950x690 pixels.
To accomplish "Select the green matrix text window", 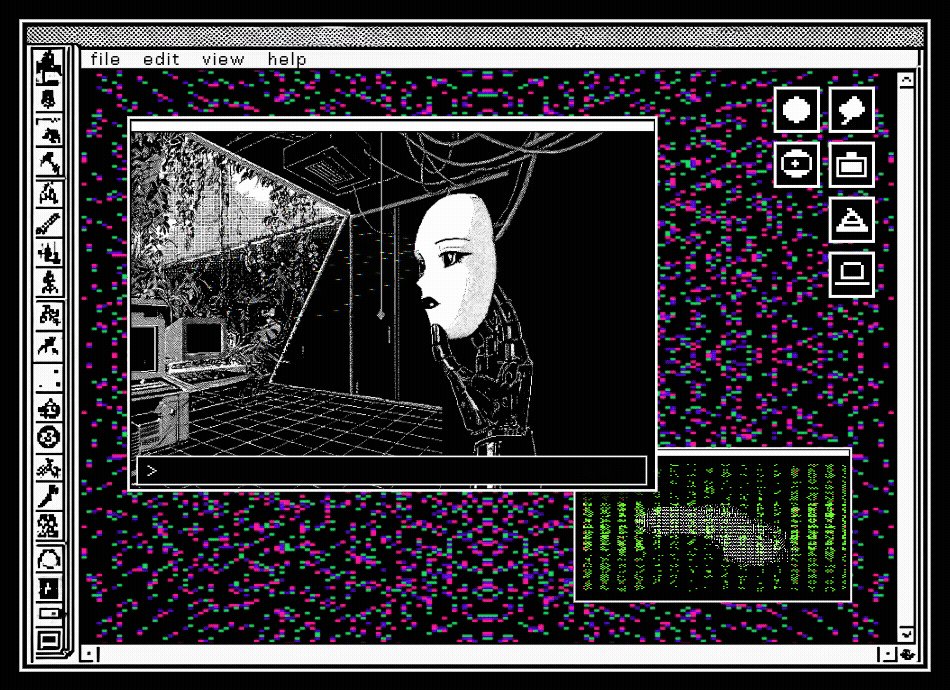I will (713, 526).
